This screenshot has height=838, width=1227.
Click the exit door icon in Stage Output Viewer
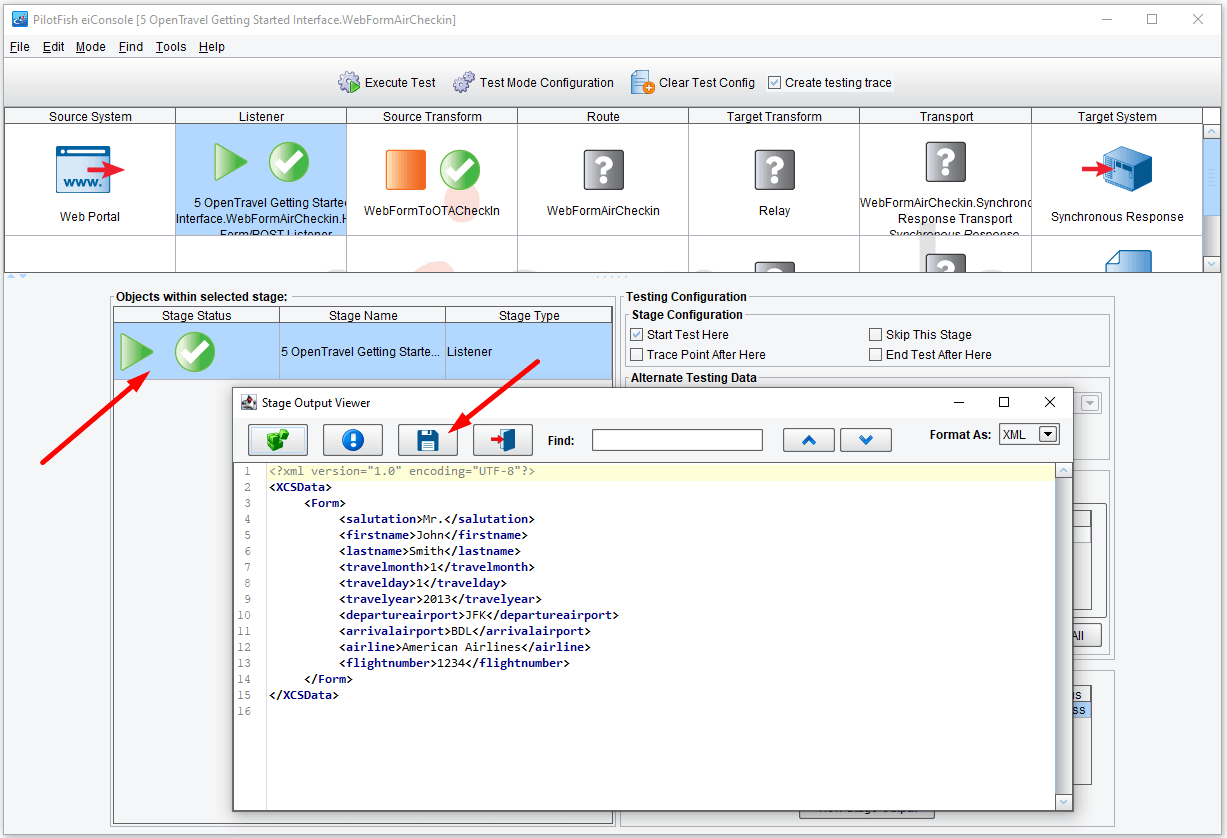503,439
